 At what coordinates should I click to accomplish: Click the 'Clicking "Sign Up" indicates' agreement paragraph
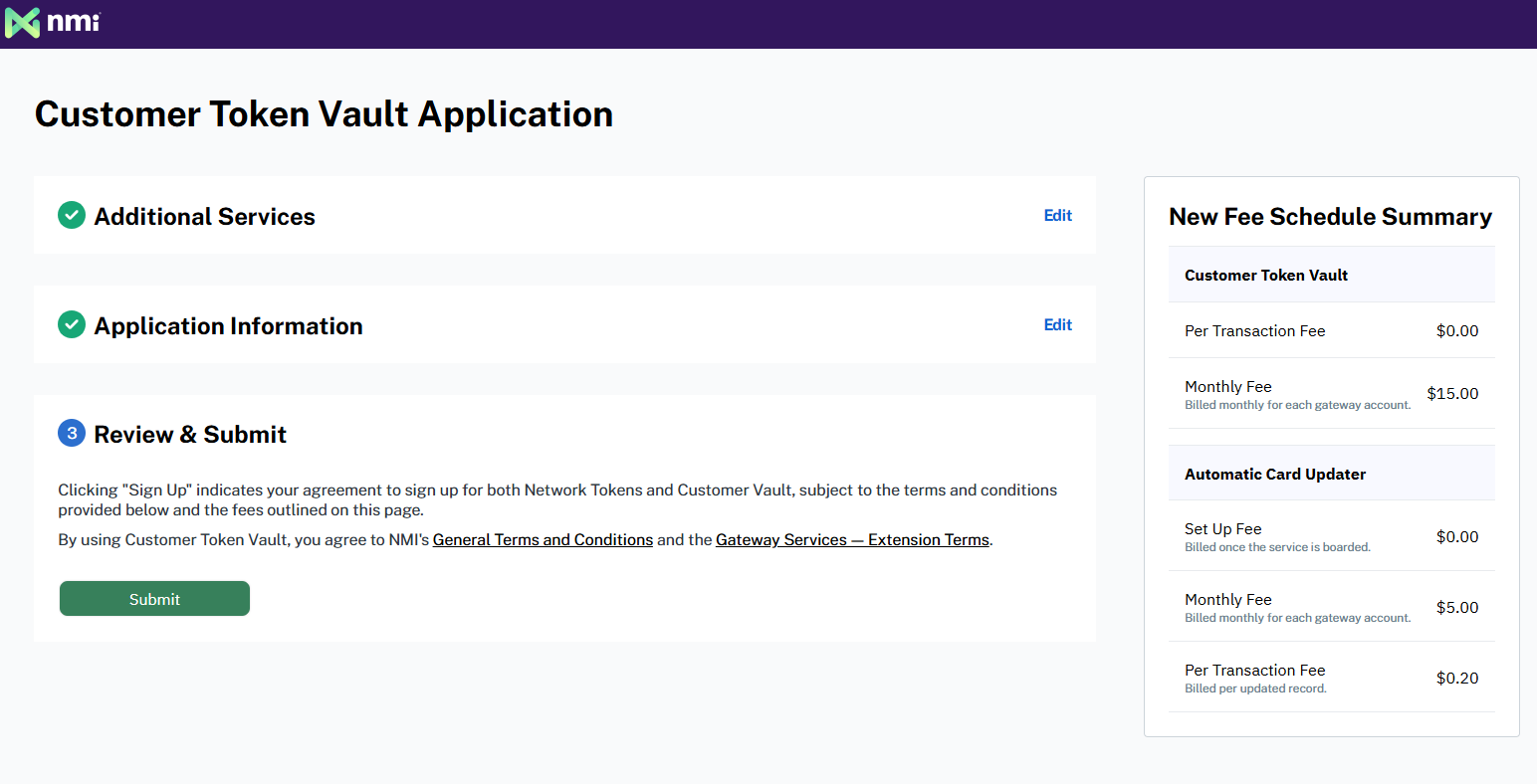coord(557,499)
